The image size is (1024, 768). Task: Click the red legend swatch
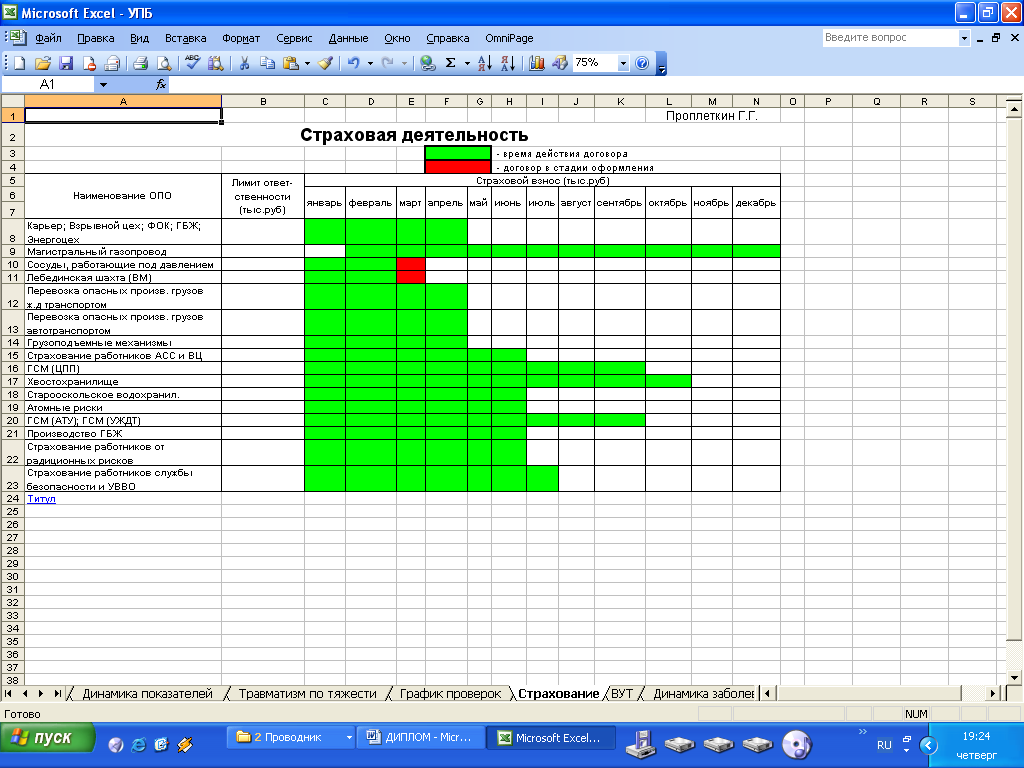[x=458, y=167]
